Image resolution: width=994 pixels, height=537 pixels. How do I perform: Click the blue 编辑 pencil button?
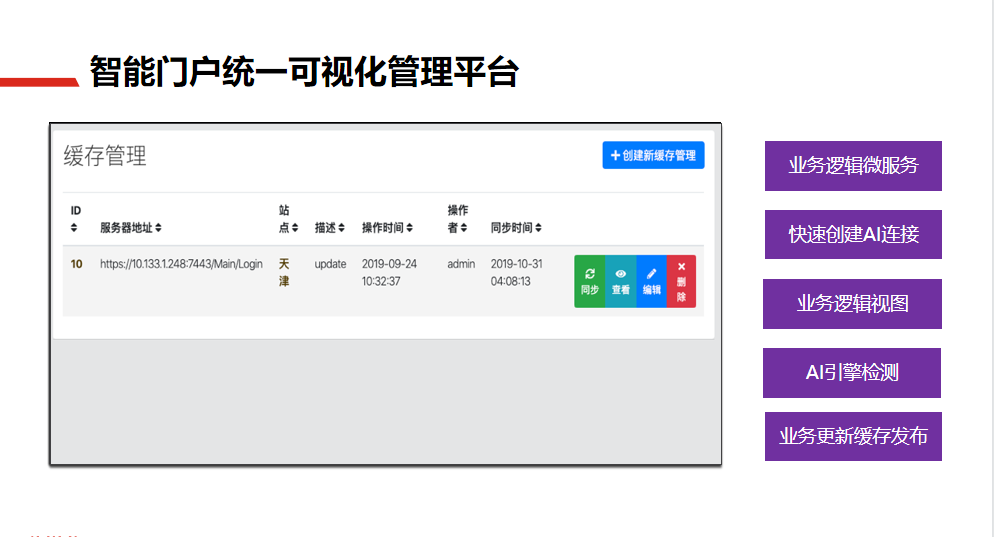tap(651, 281)
